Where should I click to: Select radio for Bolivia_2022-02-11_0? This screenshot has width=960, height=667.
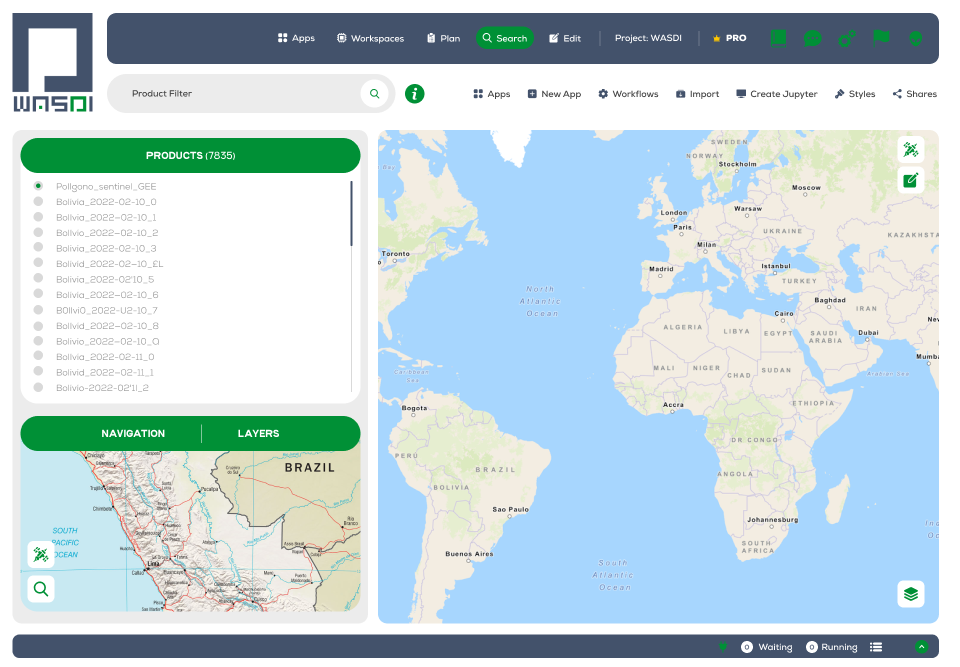(x=38, y=356)
